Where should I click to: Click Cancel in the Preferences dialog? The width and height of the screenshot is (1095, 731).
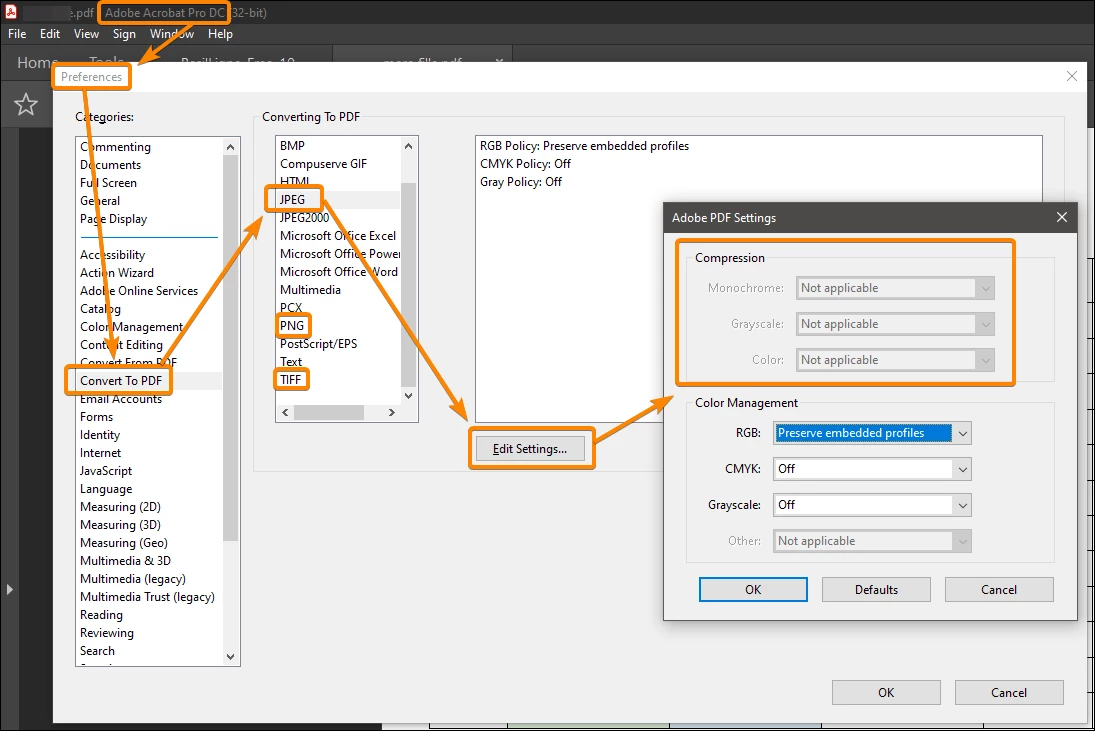click(x=1009, y=693)
